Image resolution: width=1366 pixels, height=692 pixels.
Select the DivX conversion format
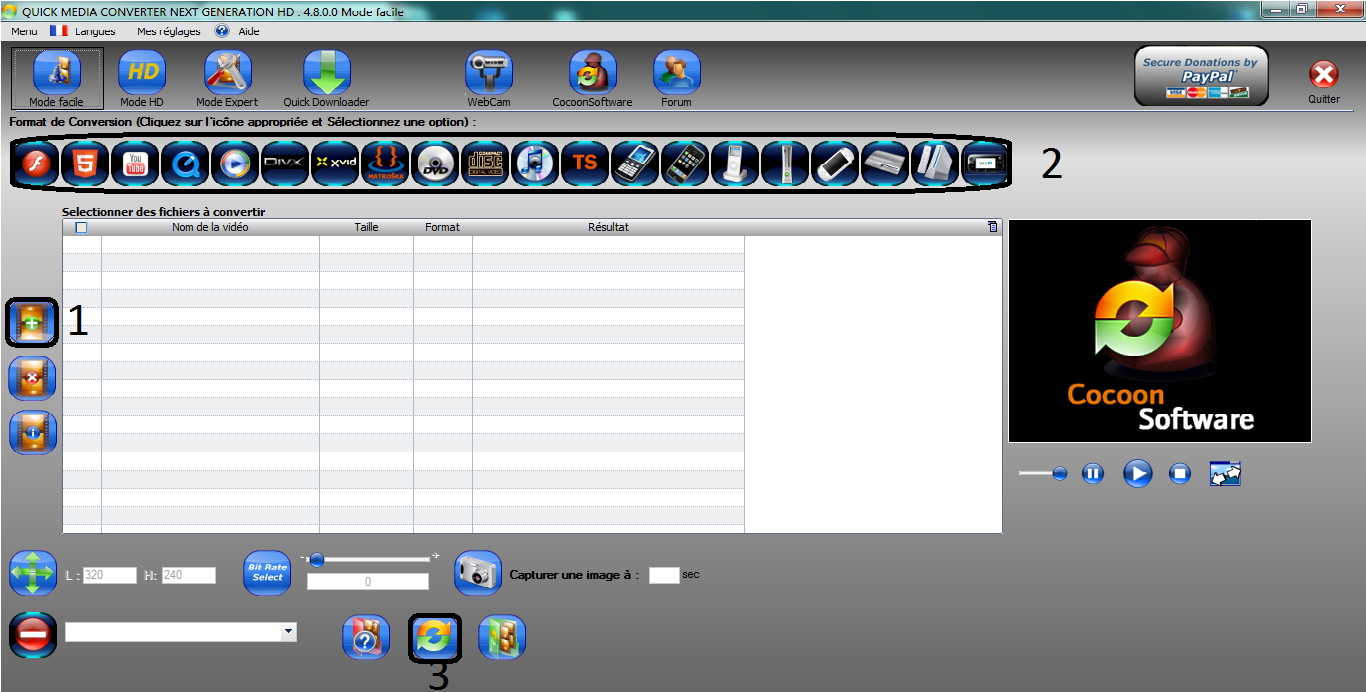pyautogui.click(x=285, y=162)
